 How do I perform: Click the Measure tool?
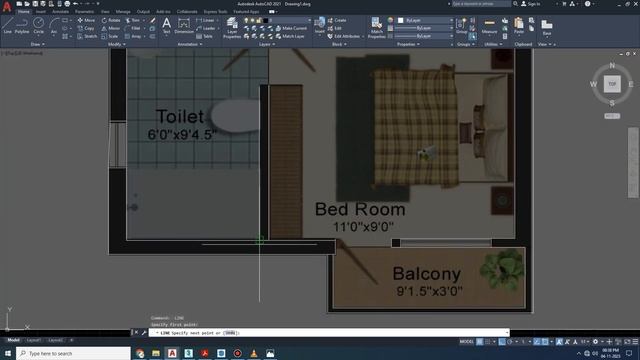(489, 25)
